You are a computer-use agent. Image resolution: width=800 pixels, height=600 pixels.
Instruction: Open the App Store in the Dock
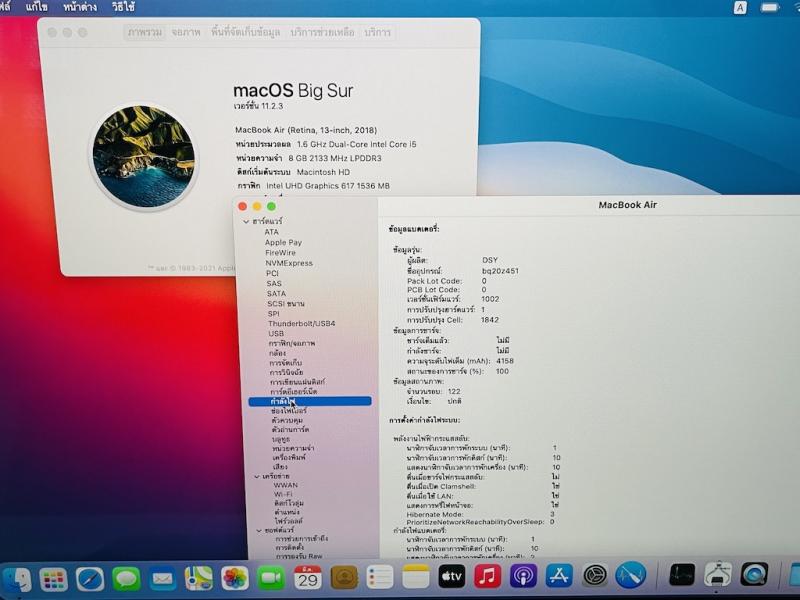point(559,576)
